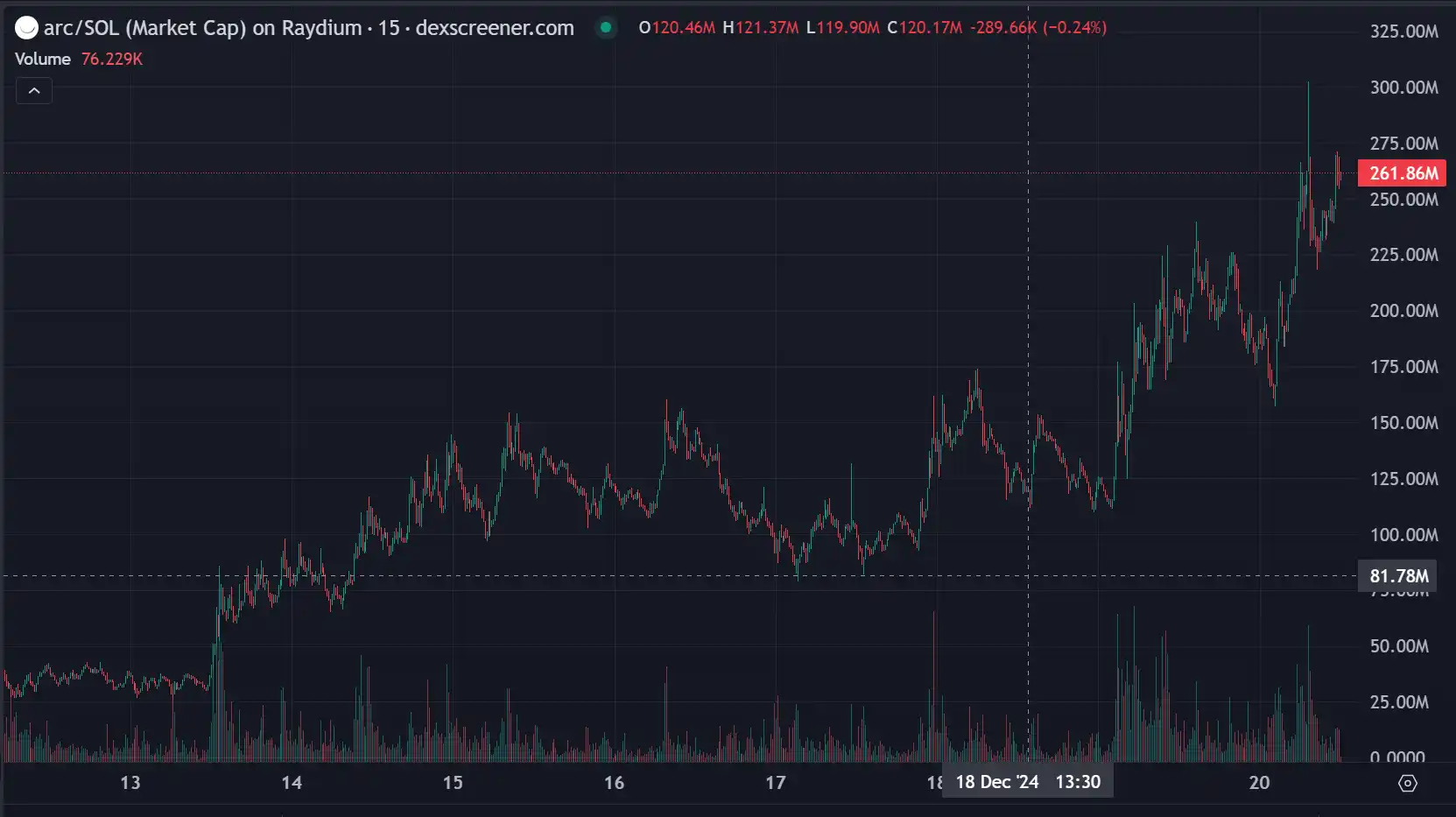This screenshot has width=1456, height=817.
Task: Click date 17 on the time axis
Action: coord(776,783)
